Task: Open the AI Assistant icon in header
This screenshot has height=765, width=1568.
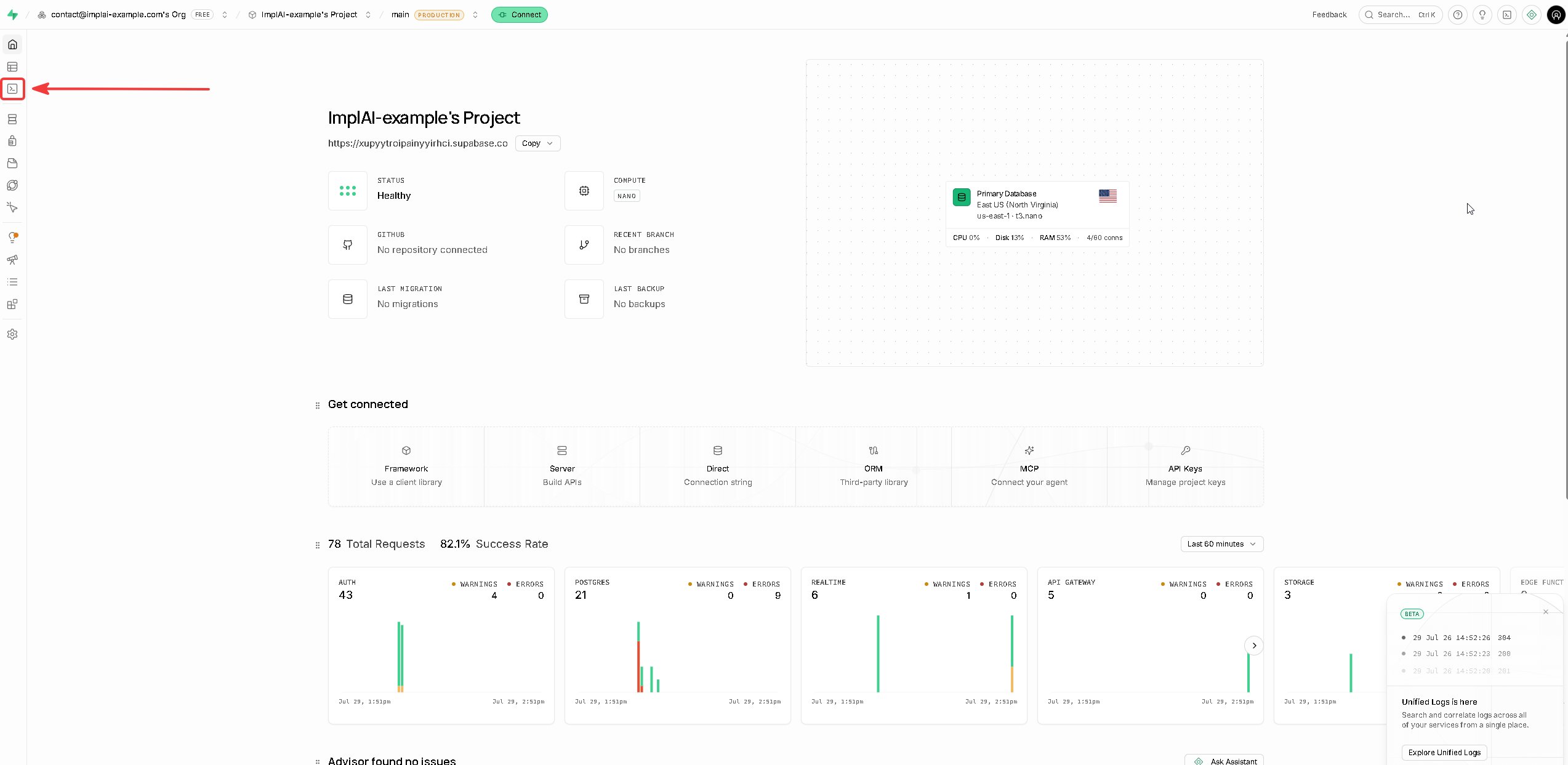Action: tap(1532, 15)
